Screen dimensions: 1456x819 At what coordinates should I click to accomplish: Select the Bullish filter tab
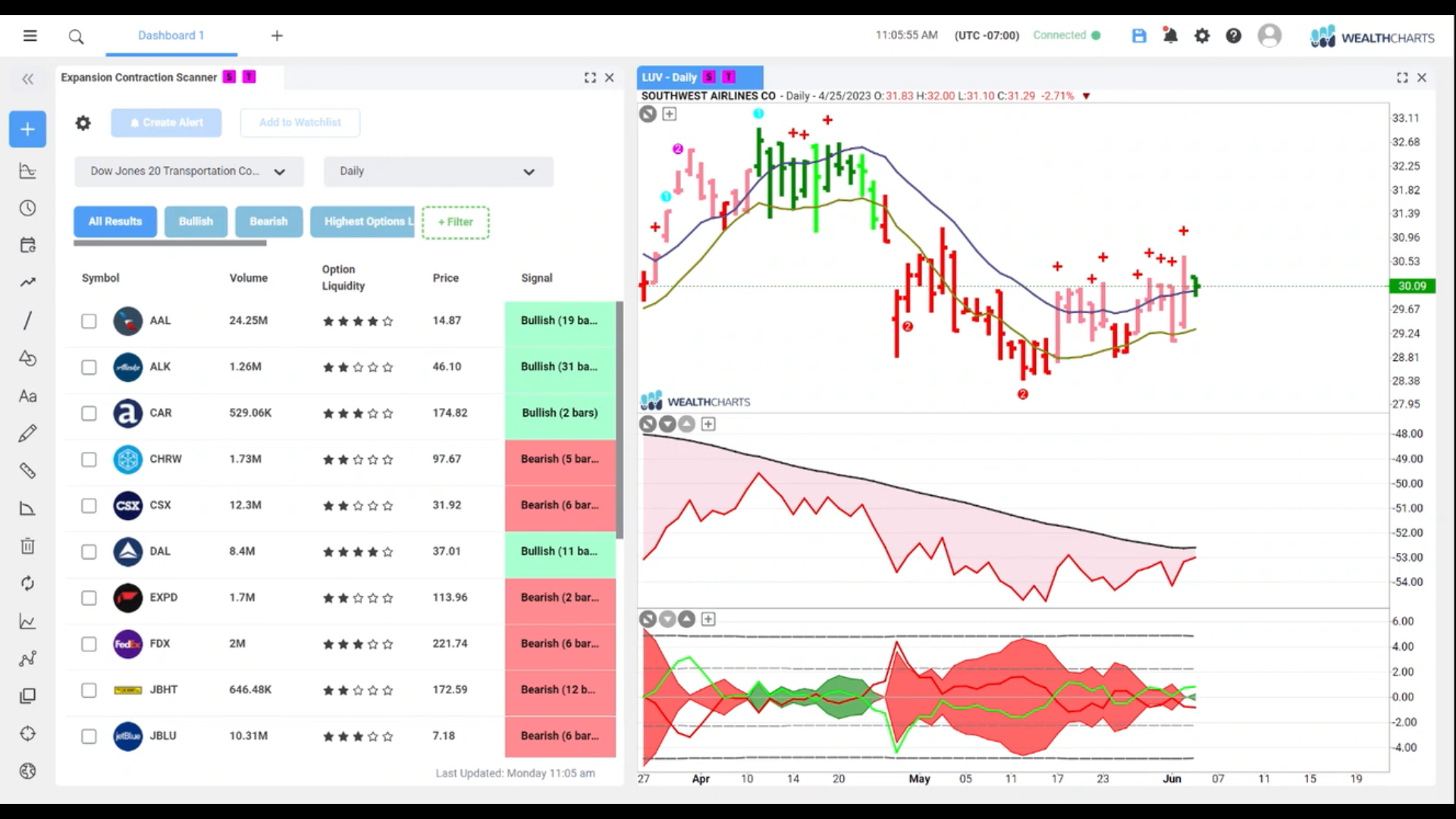[x=196, y=221]
